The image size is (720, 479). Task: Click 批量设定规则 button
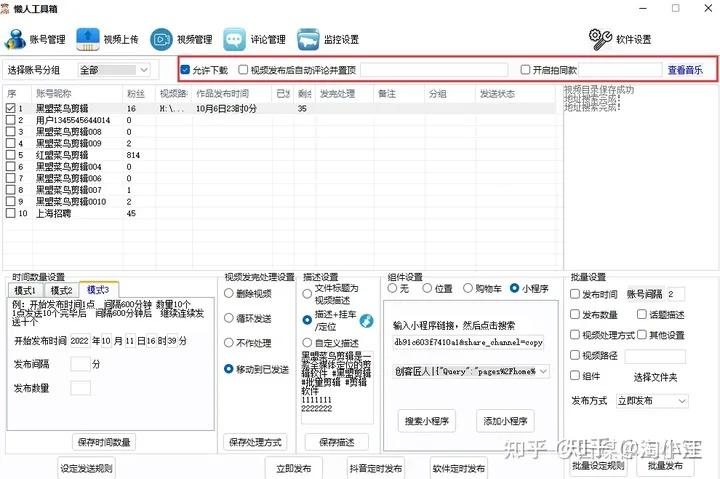click(x=598, y=466)
